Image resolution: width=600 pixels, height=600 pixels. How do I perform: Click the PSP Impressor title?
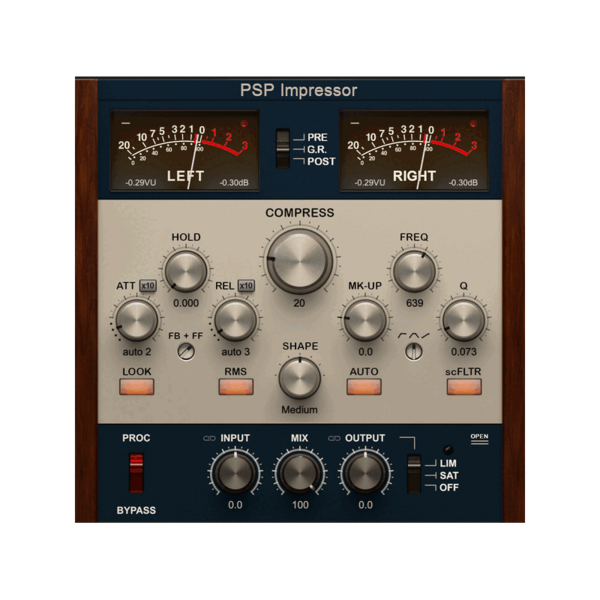point(298,91)
